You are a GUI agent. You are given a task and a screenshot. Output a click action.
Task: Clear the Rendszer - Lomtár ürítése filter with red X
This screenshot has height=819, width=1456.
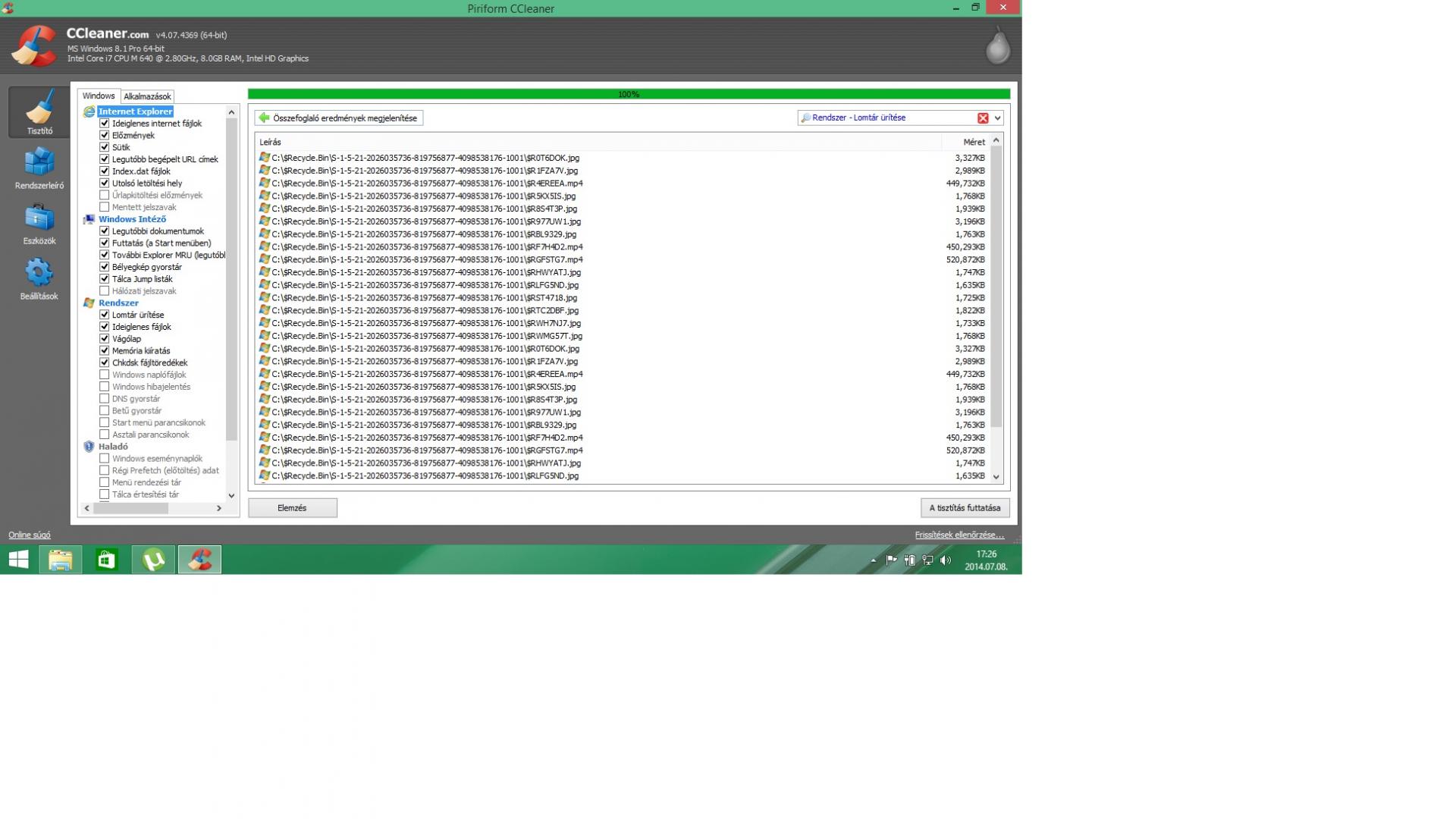(x=983, y=118)
